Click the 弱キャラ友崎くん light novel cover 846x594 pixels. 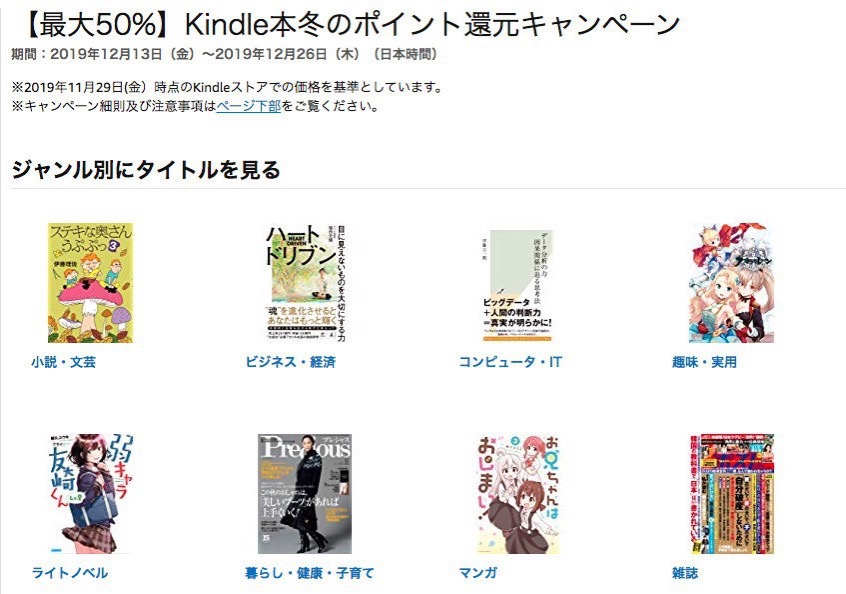[x=91, y=494]
